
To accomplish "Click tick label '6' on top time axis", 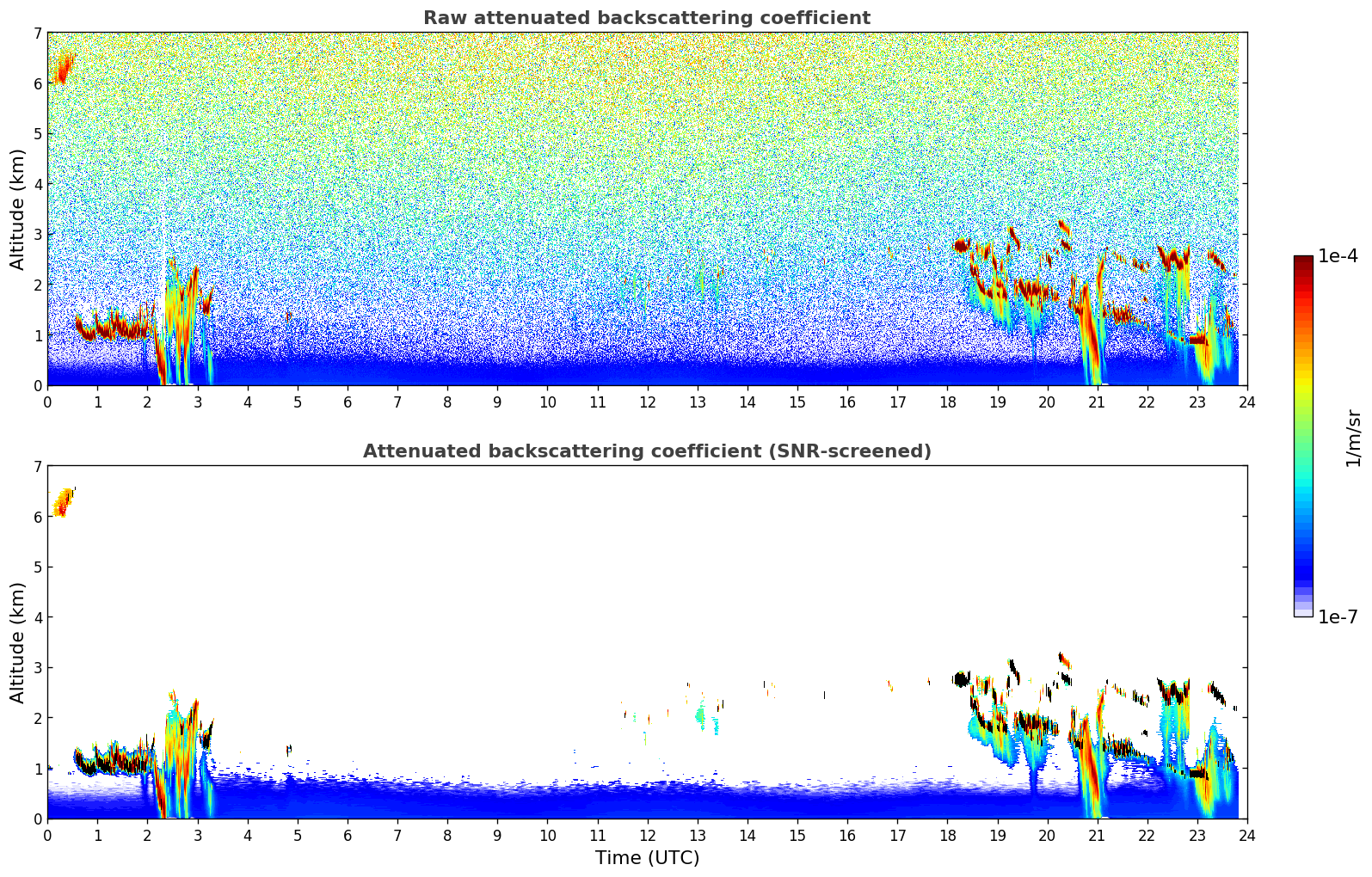I will pos(348,402).
